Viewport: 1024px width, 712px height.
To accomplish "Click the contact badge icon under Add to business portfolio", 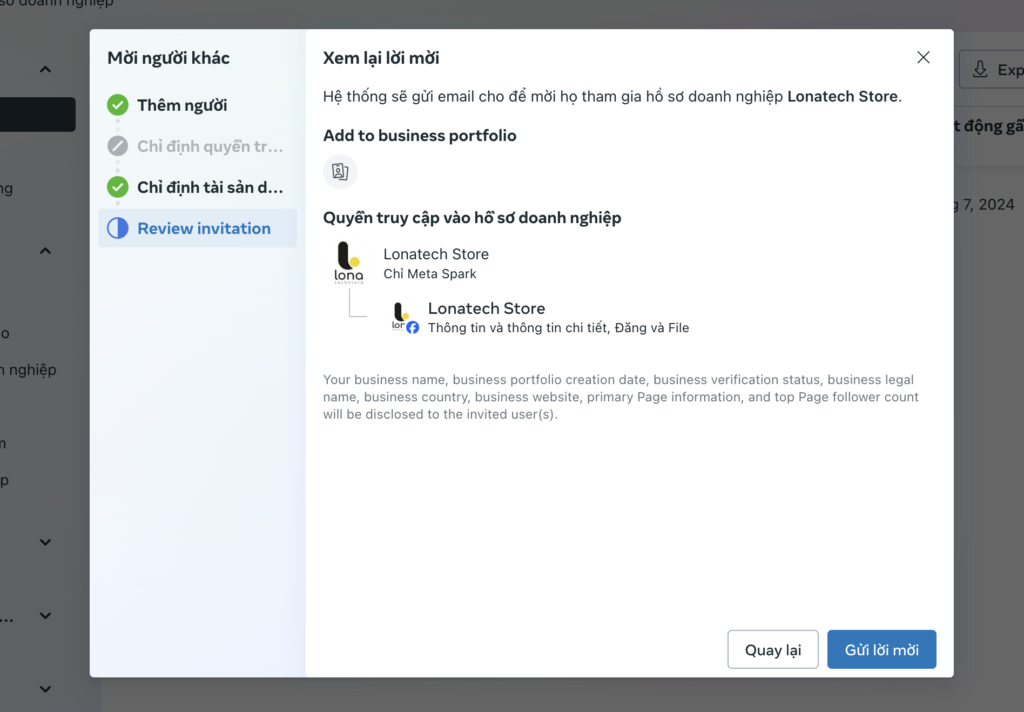I will coord(340,172).
